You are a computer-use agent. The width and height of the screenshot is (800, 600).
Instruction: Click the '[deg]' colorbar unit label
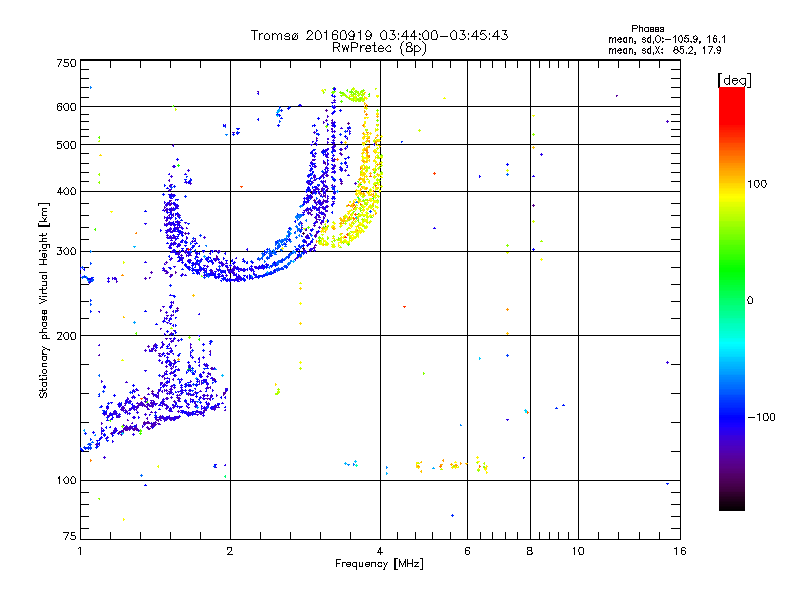[734, 80]
